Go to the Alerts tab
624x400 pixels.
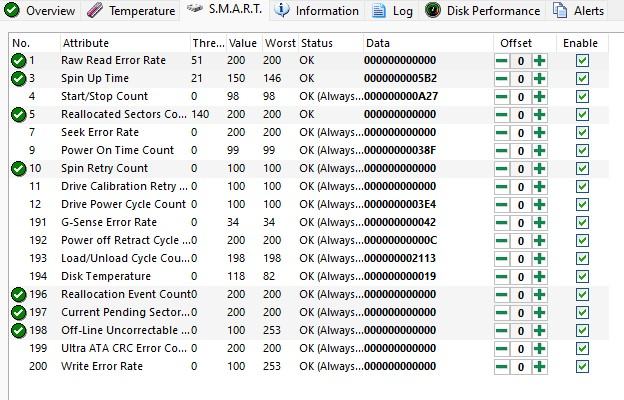[x=579, y=11]
